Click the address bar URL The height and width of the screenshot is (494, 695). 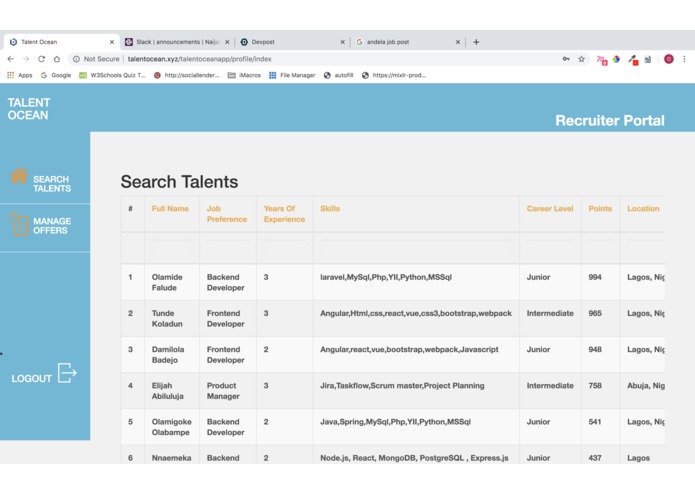pos(199,59)
